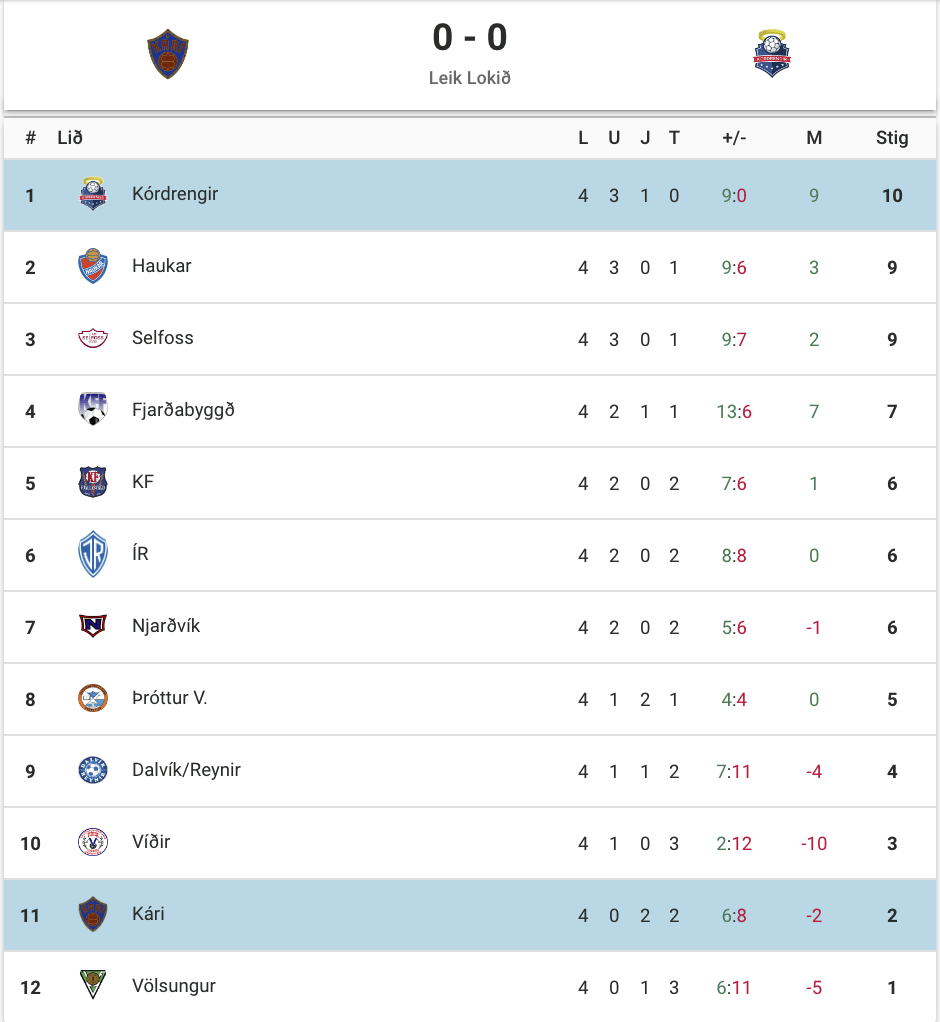Open the KF team name
The width and height of the screenshot is (940, 1022).
(x=143, y=482)
